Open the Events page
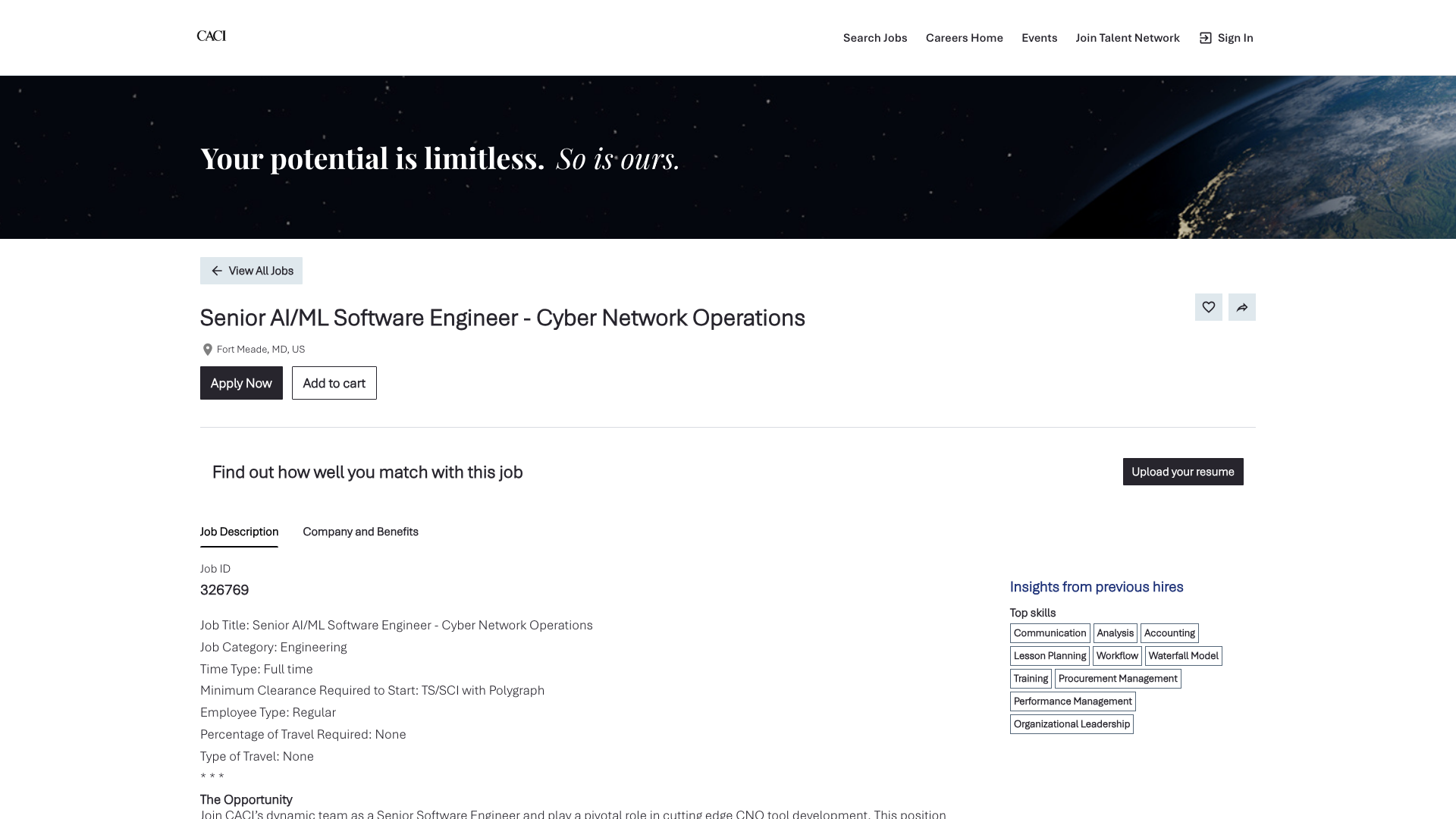Image resolution: width=1456 pixels, height=819 pixels. click(x=1039, y=38)
